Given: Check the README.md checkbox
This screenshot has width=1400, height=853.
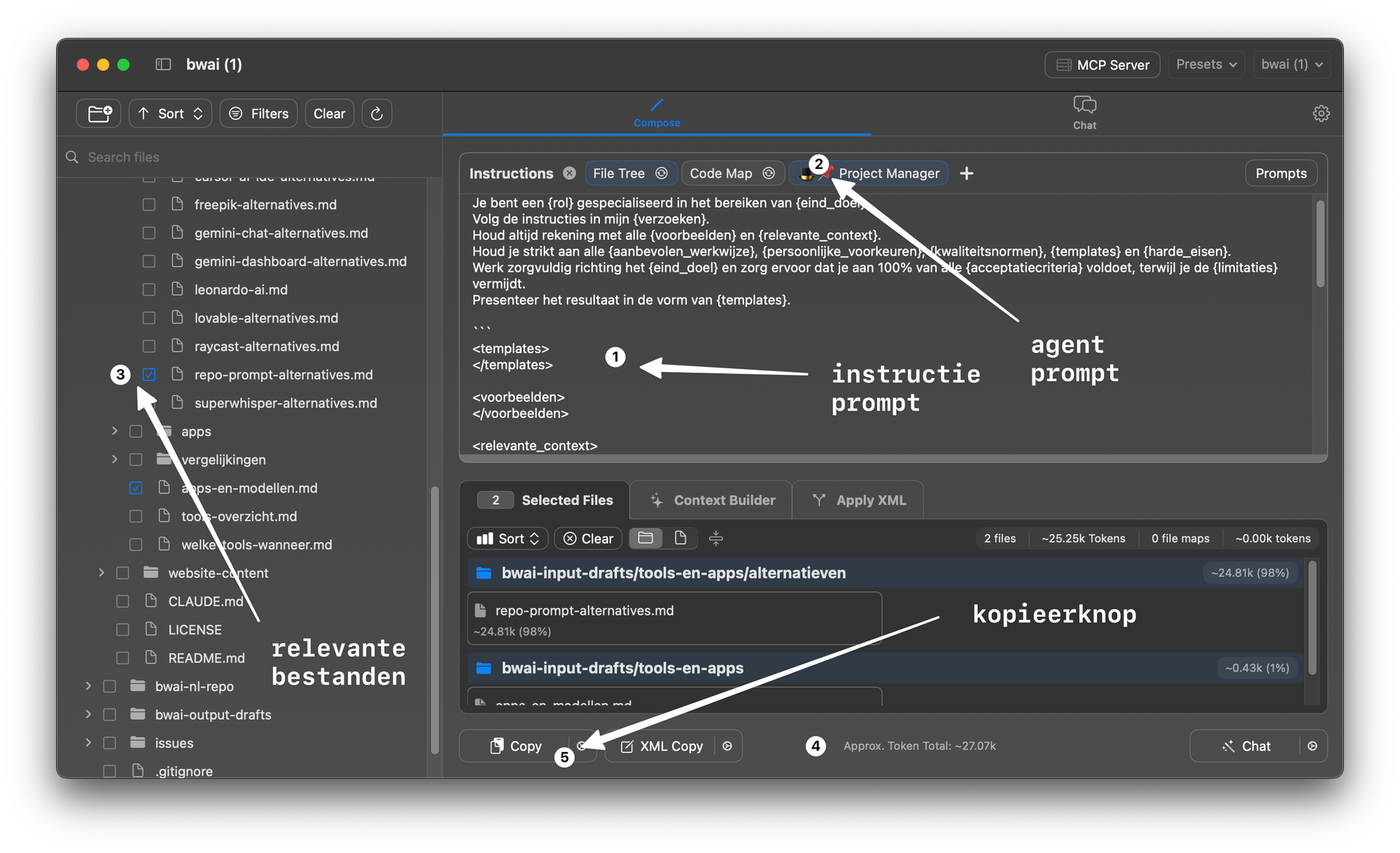Looking at the screenshot, I should tap(122, 658).
